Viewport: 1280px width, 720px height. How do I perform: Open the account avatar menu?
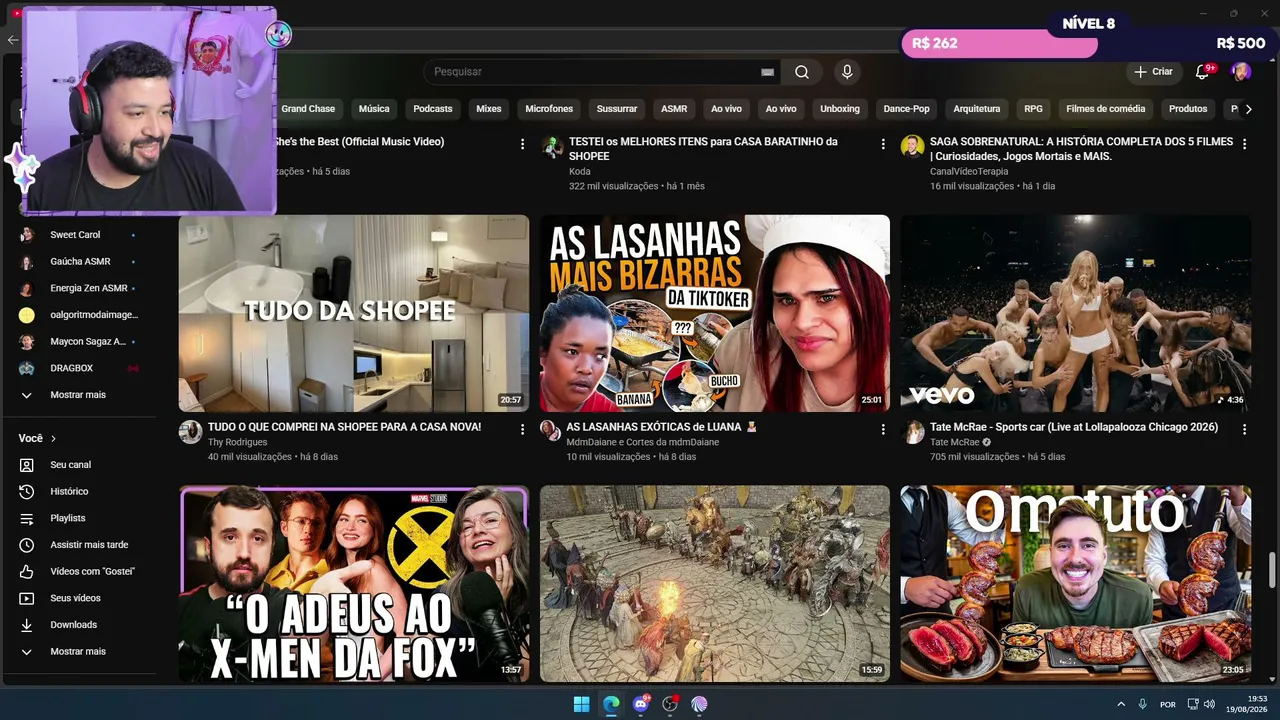pos(1241,72)
